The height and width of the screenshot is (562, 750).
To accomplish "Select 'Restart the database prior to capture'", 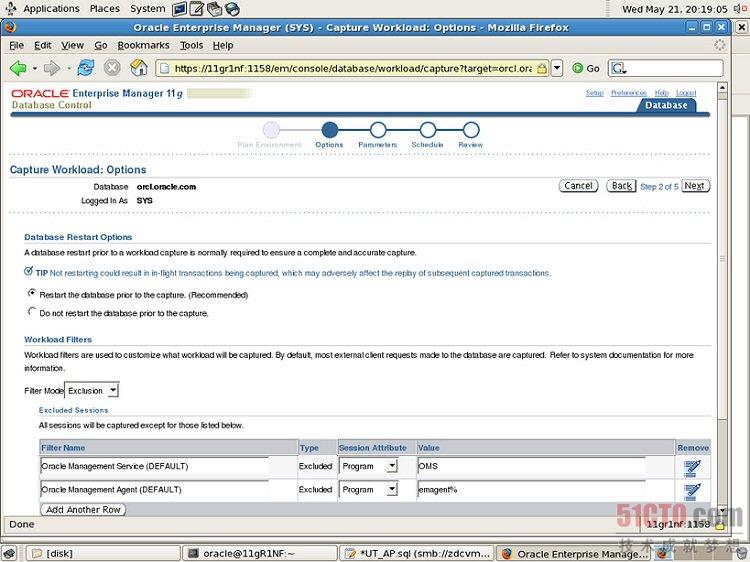I will (32, 294).
